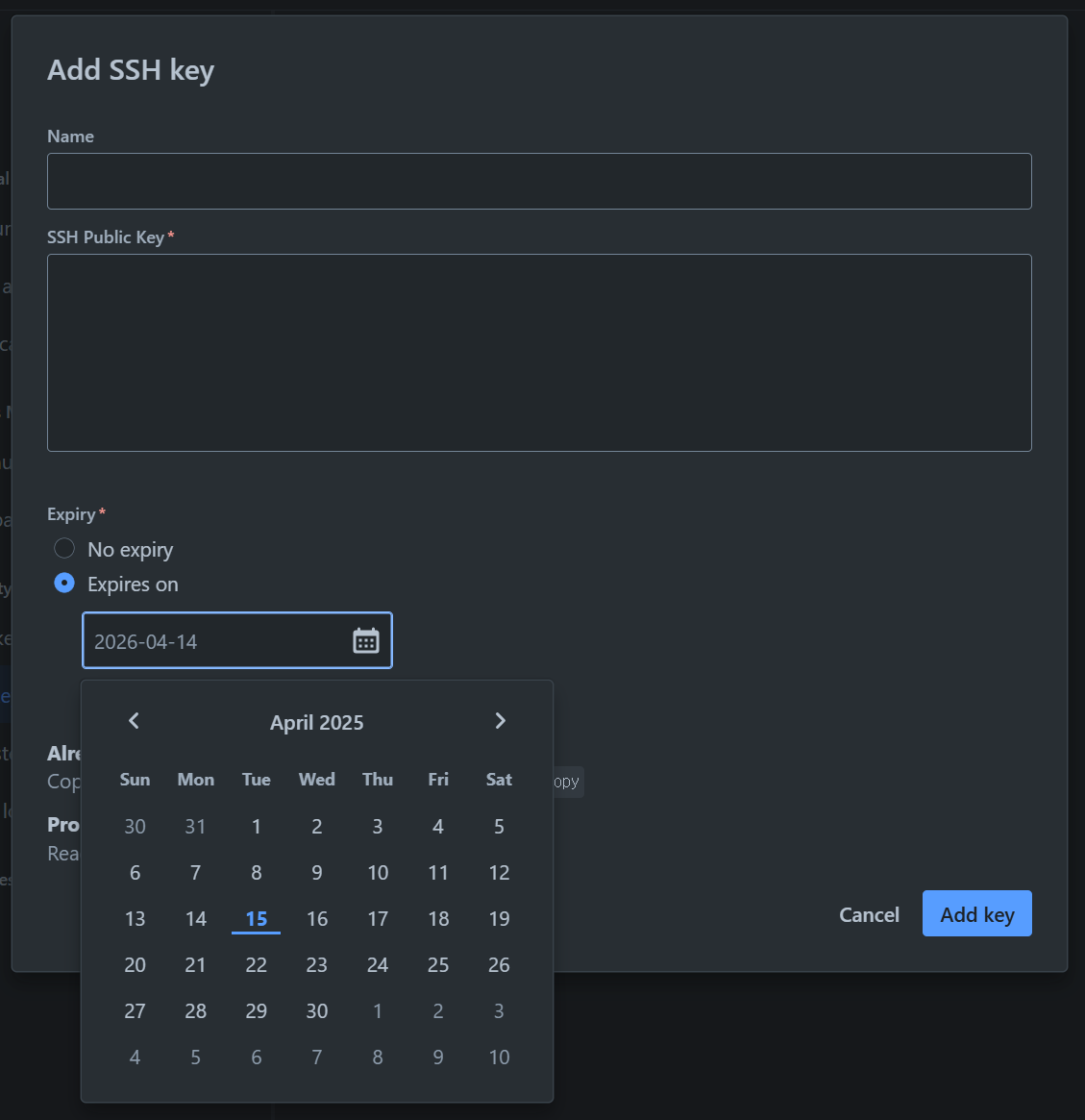Click the 'April 2025' calendar header
The width and height of the screenshot is (1085, 1120).
pos(316,722)
